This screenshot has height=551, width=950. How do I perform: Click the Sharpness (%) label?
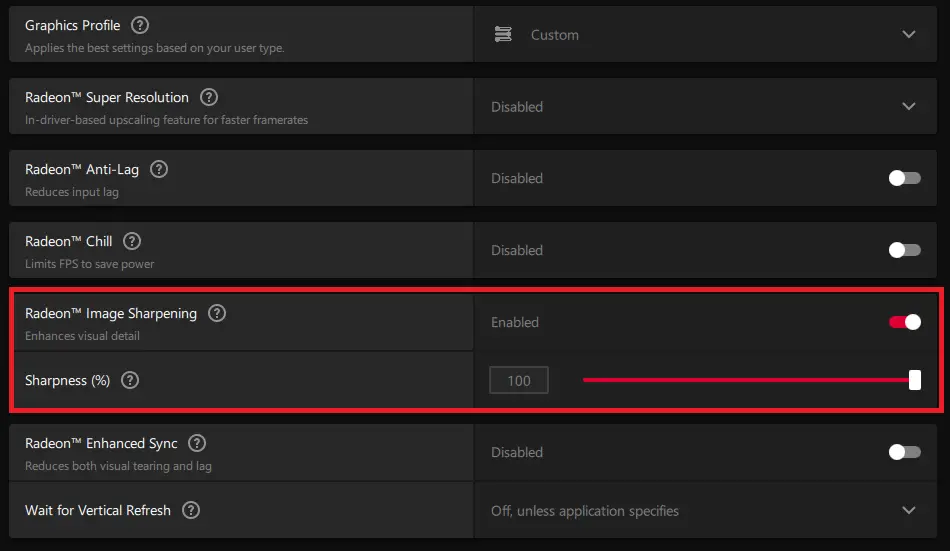click(x=67, y=381)
